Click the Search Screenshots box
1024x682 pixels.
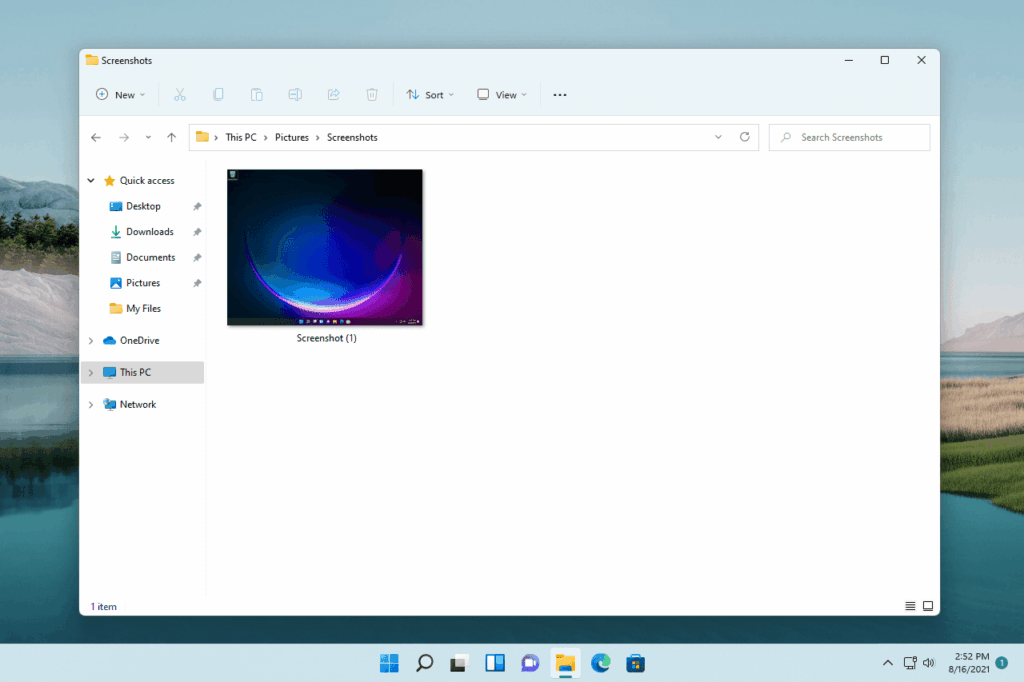click(x=850, y=137)
